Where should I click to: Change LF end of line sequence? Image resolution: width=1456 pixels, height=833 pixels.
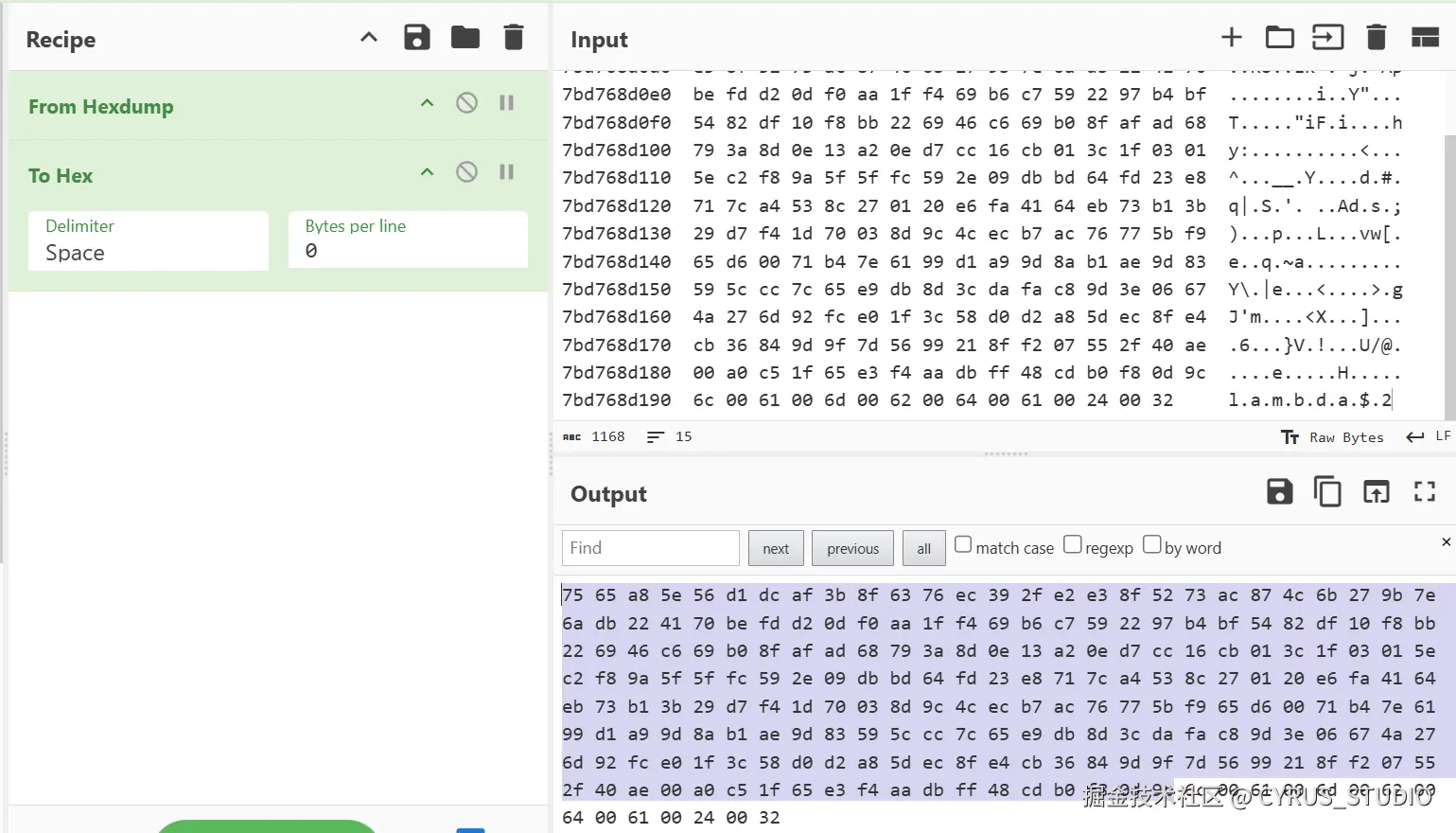coord(1429,436)
